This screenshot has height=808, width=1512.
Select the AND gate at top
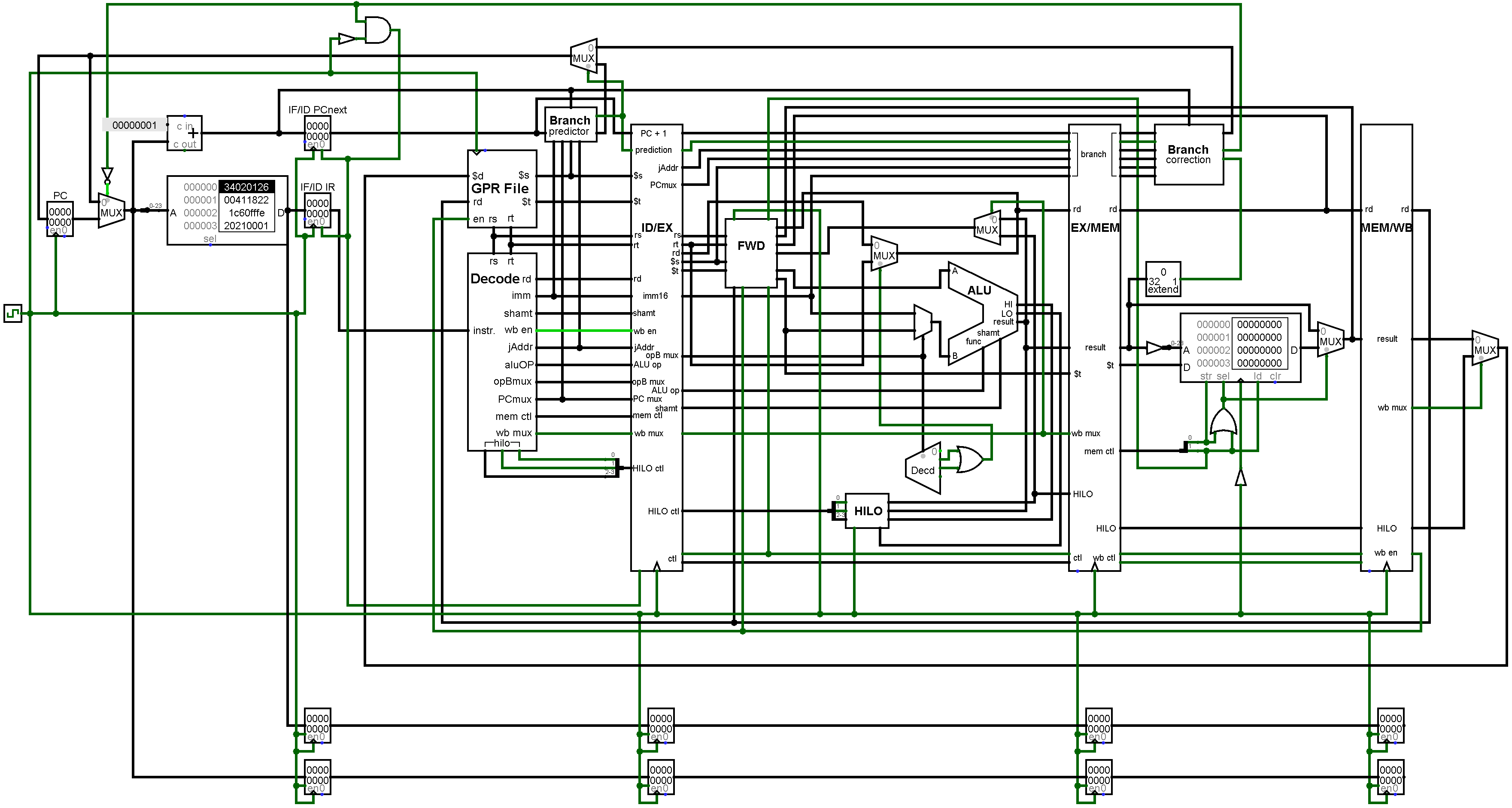pos(377,30)
